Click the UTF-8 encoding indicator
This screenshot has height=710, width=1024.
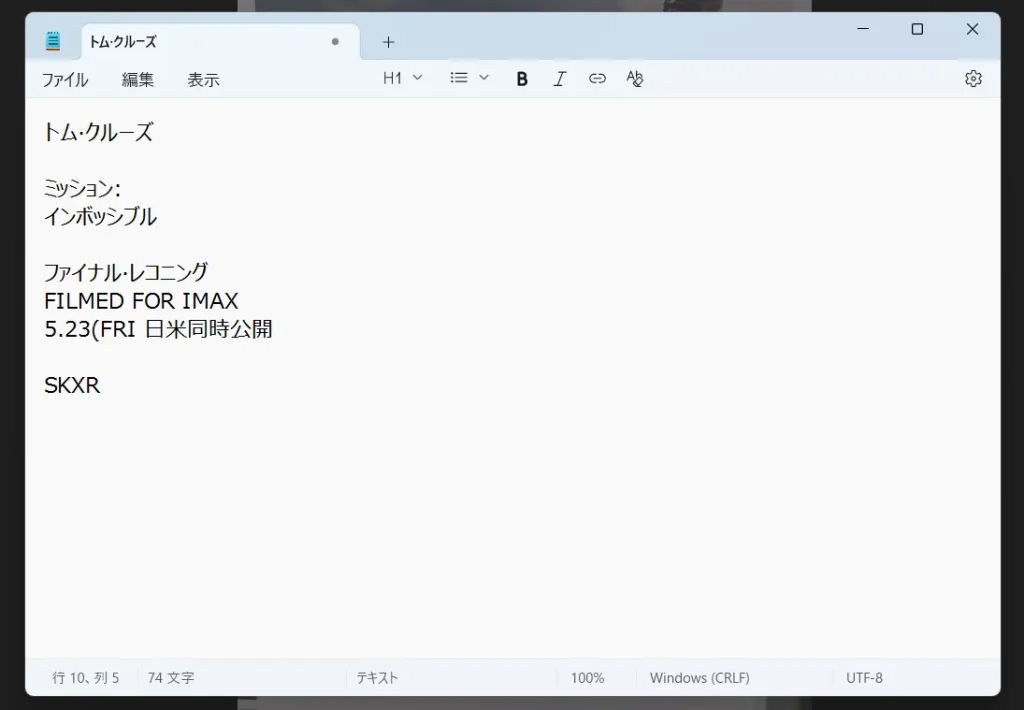[x=864, y=678]
